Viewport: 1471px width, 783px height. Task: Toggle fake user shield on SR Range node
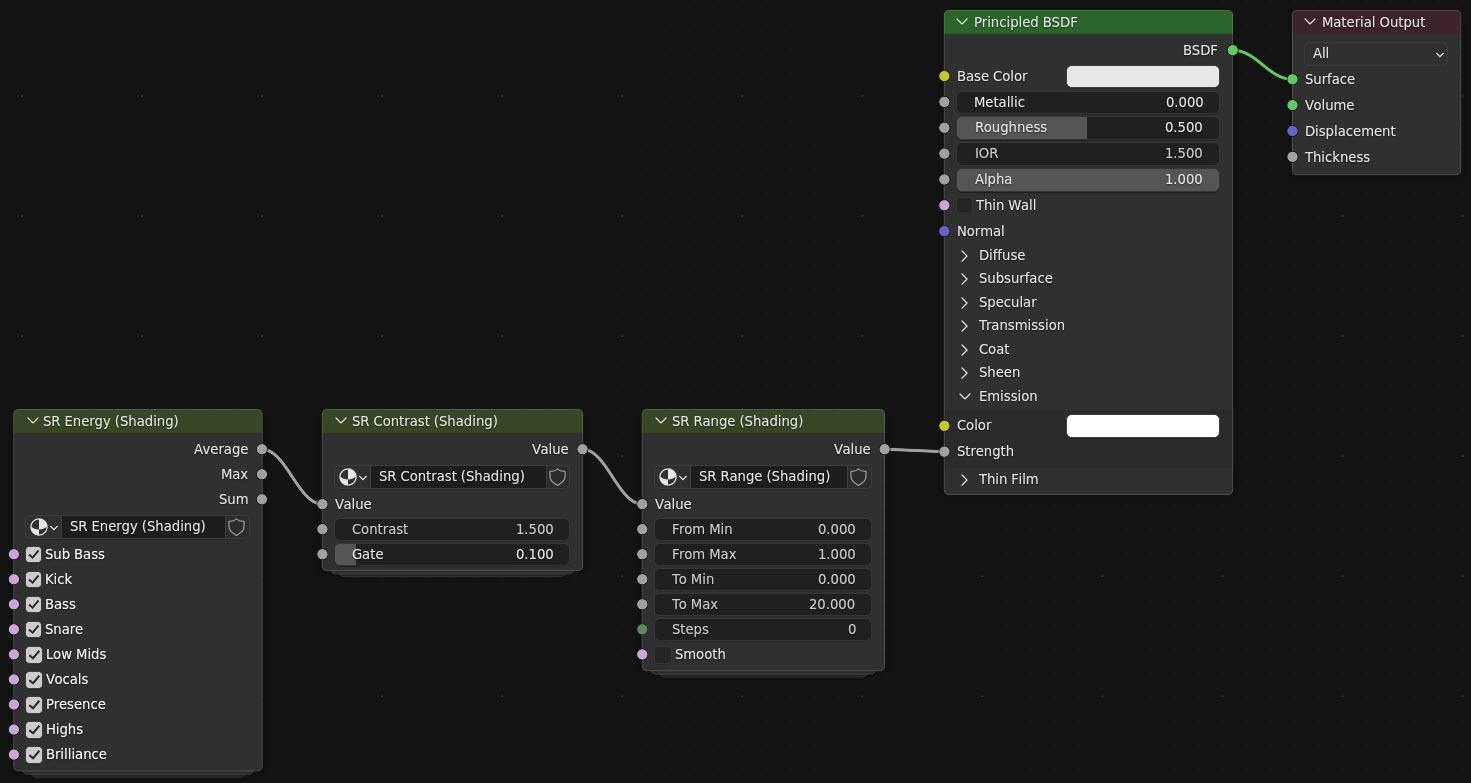[x=858, y=477]
